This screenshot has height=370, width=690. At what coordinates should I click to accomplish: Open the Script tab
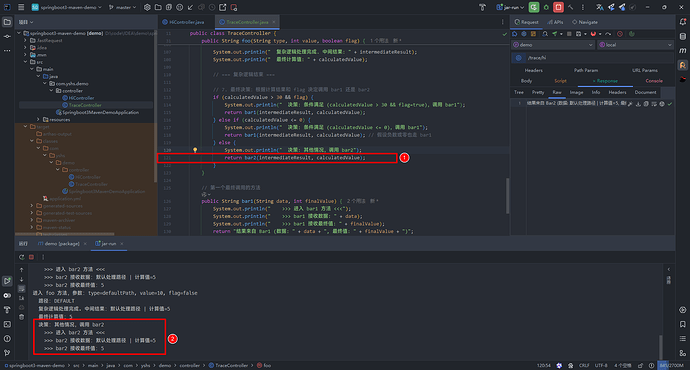(x=560, y=81)
